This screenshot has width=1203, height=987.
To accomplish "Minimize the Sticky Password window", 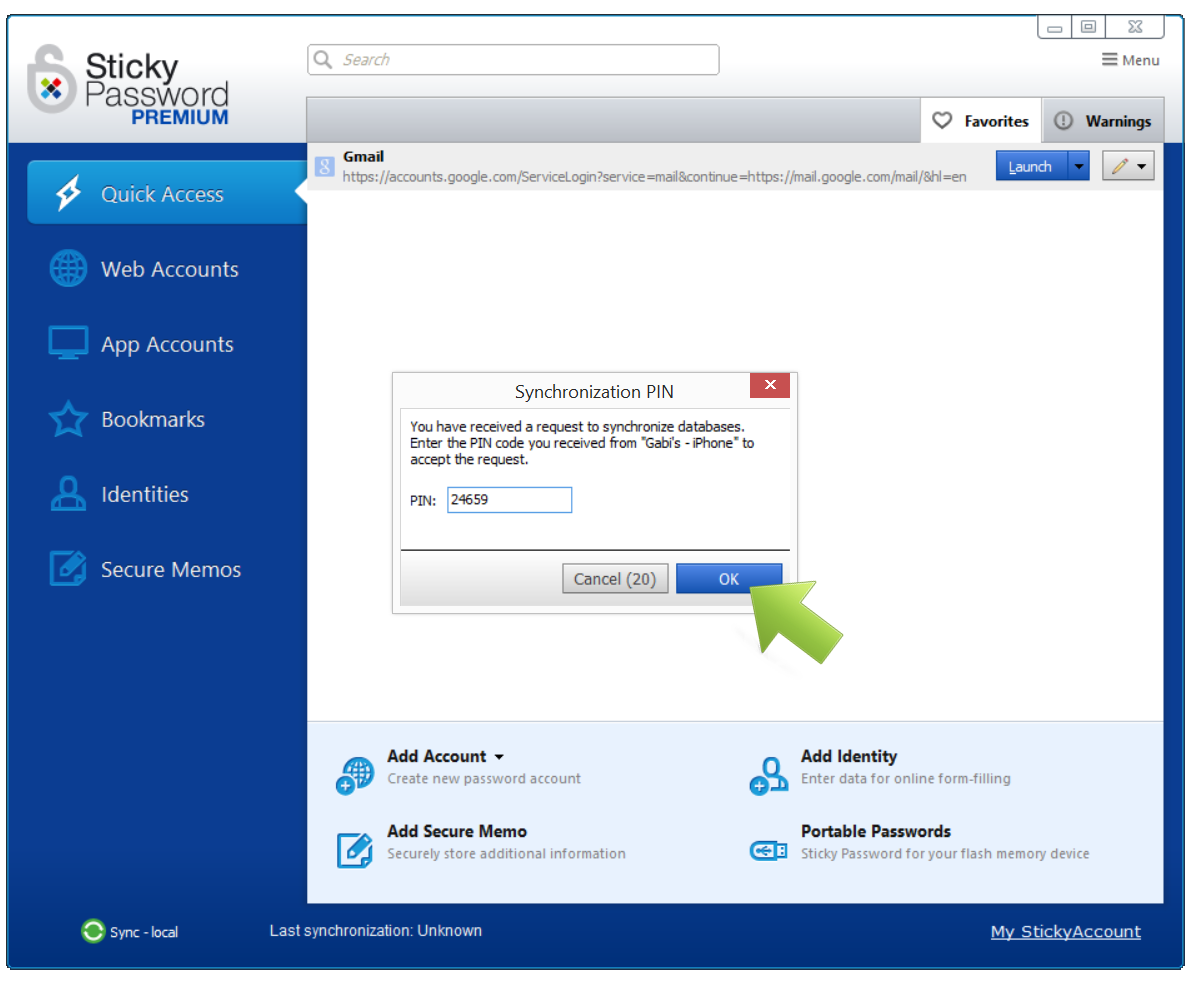I will (1055, 27).
